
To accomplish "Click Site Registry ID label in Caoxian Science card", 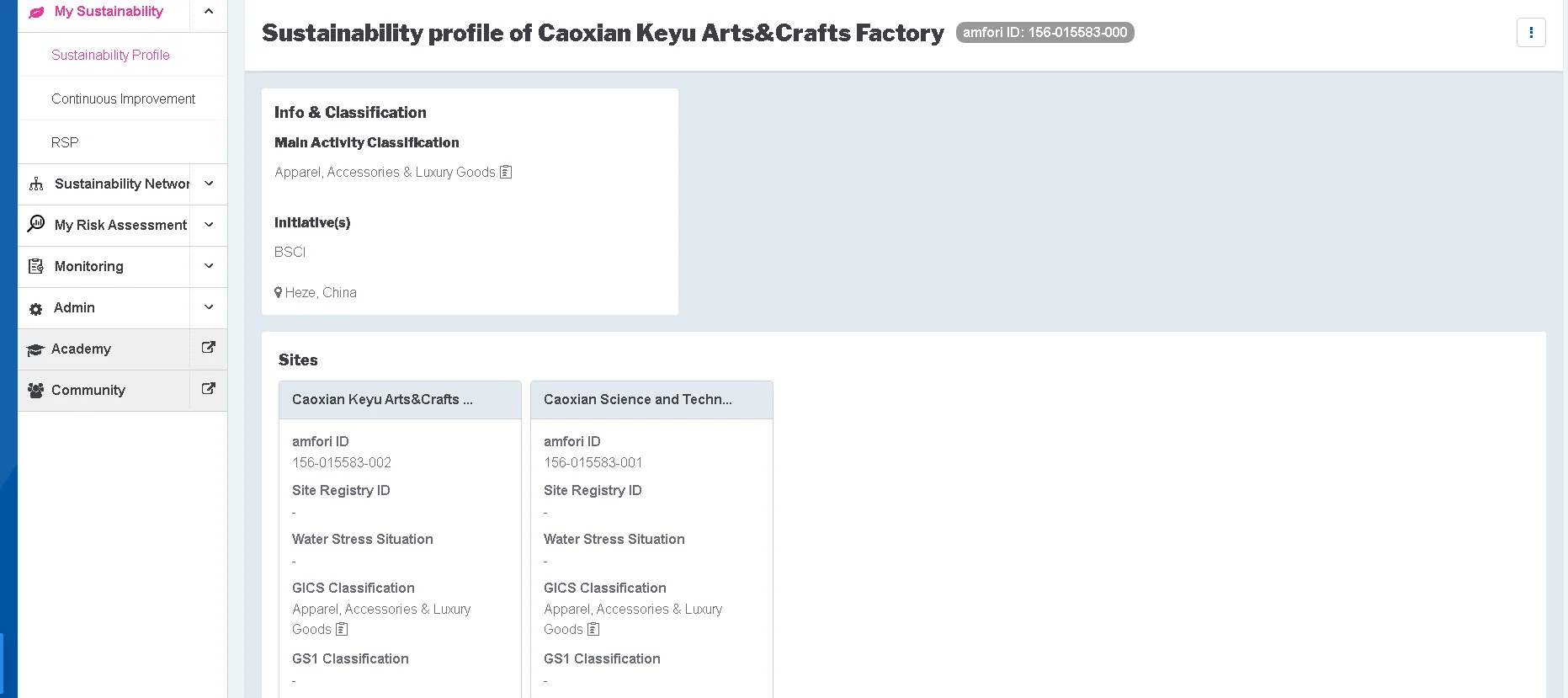I will pyautogui.click(x=593, y=490).
